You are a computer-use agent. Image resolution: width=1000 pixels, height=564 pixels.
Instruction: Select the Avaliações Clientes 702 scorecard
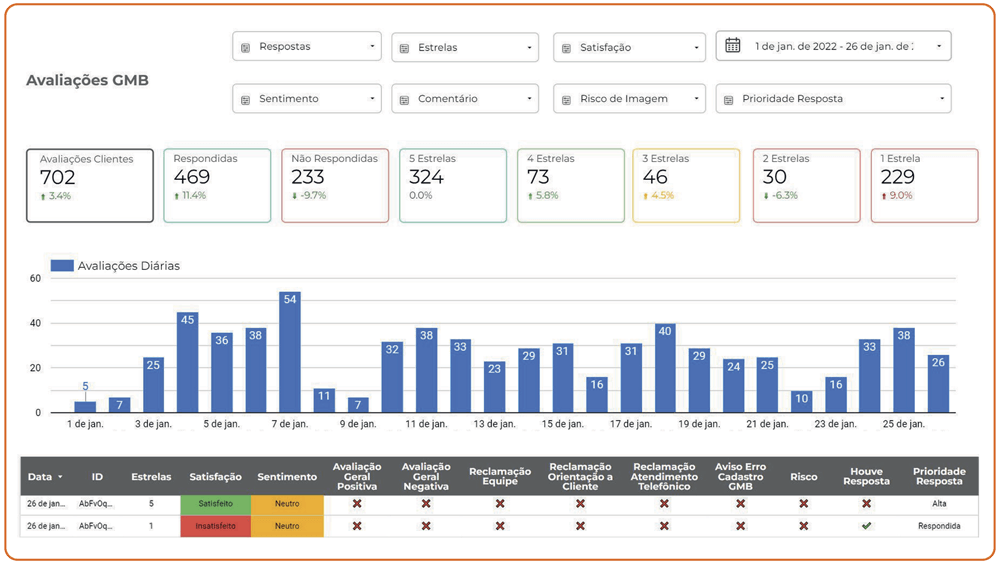click(90, 186)
